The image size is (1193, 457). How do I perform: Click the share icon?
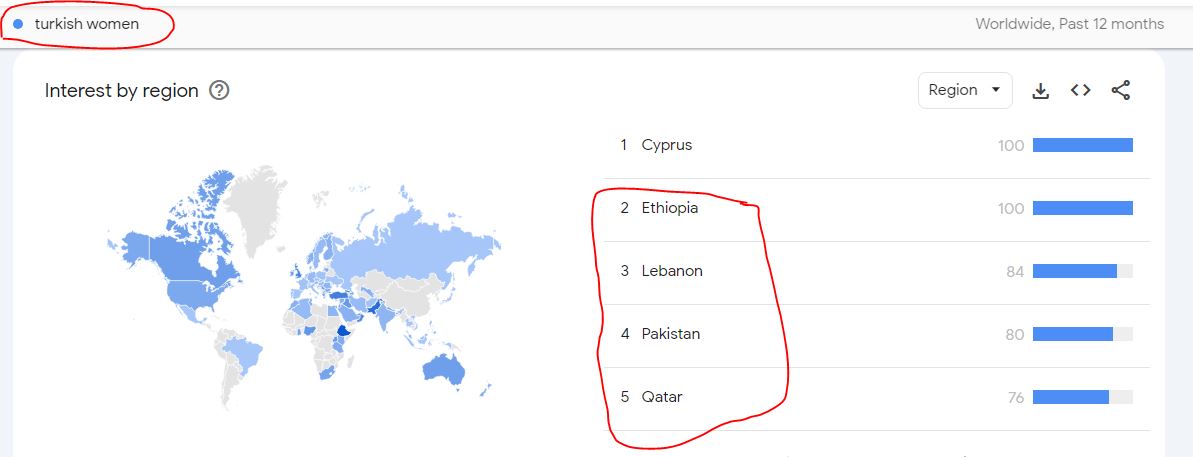click(1121, 91)
